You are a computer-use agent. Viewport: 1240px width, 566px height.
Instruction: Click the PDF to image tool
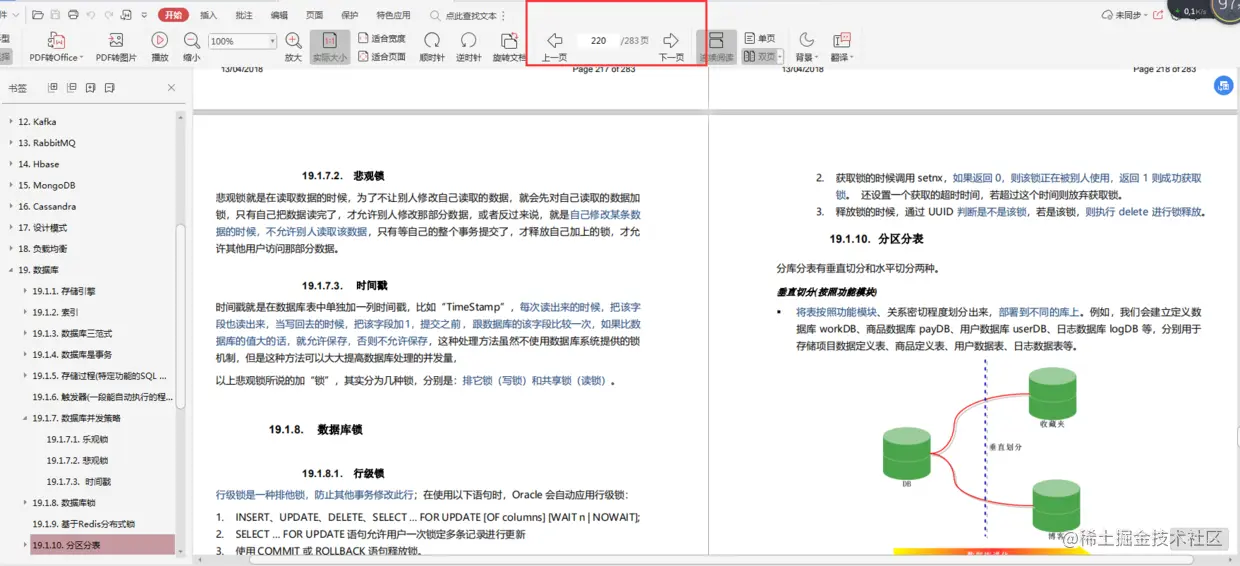116,46
